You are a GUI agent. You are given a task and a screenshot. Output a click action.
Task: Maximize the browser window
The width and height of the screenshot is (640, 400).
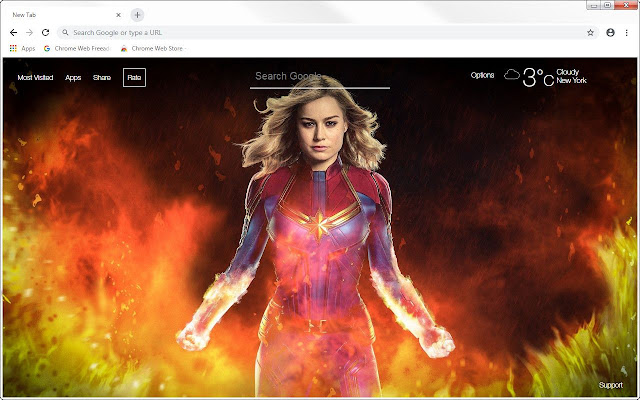(607, 5)
